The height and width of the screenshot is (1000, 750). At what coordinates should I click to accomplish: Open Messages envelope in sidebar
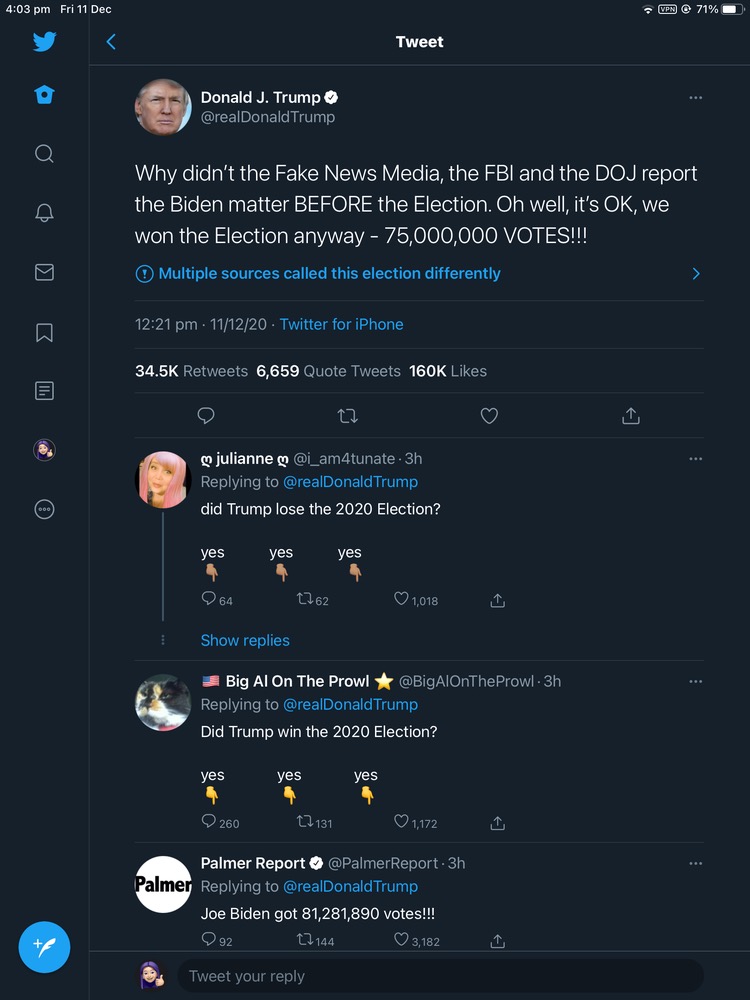coord(44,272)
